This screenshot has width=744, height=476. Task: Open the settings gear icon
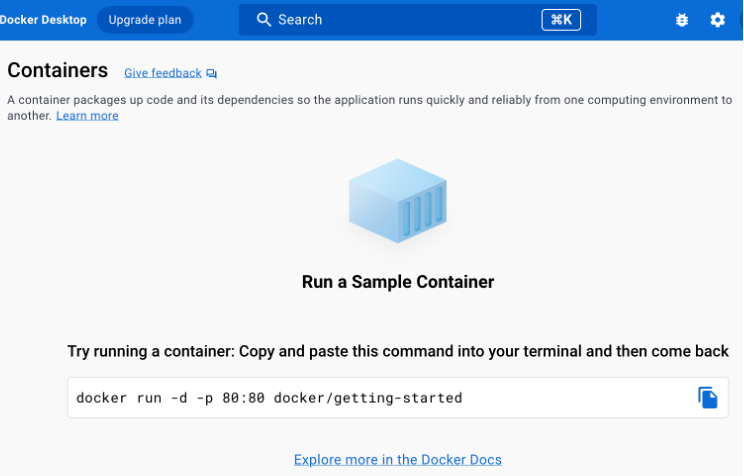click(x=717, y=20)
